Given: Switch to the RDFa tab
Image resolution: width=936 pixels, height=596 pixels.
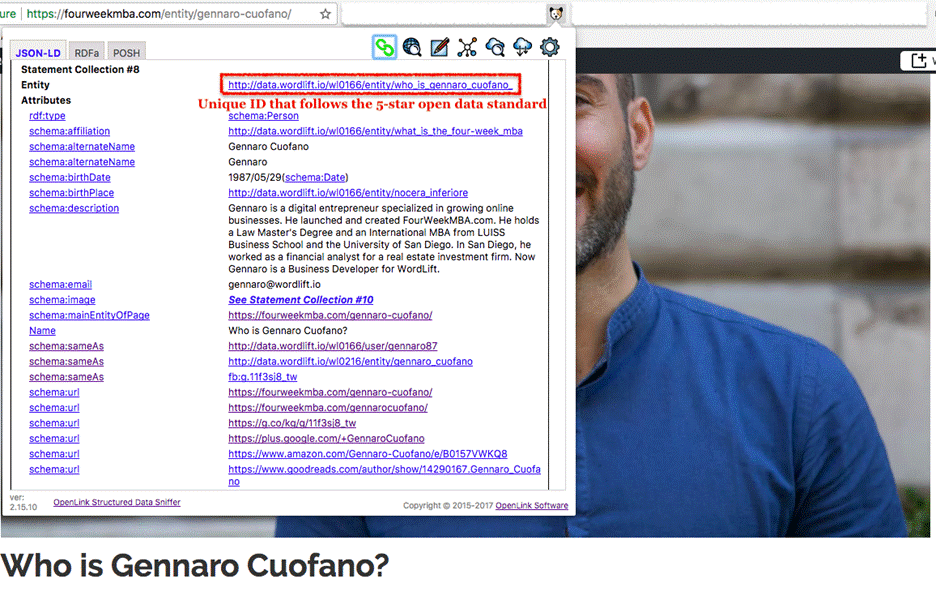Looking at the screenshot, I should point(87,53).
